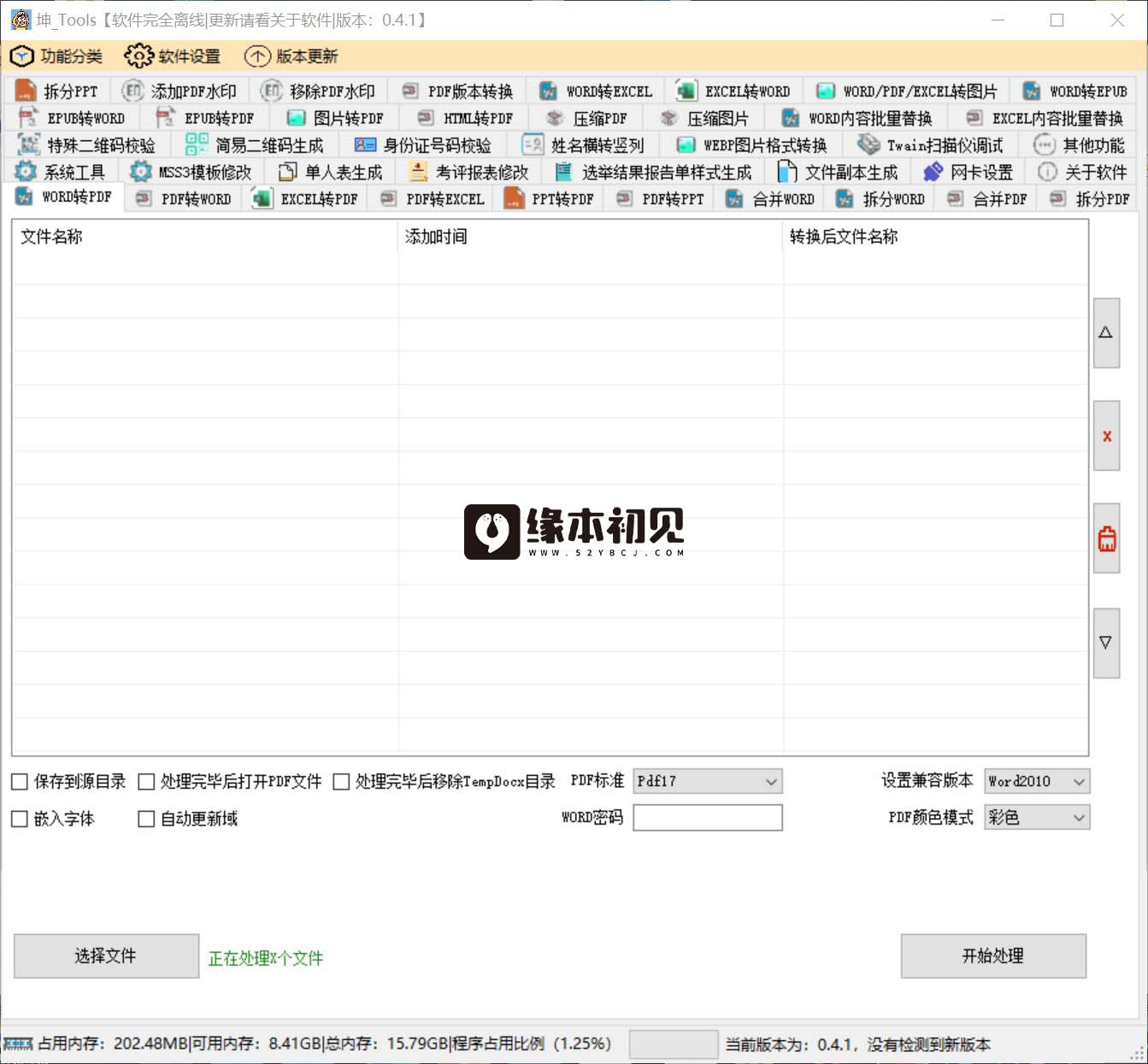Click the 当前版本为：0.4.1 status text
Image resolution: width=1148 pixels, height=1064 pixels.
858,1044
